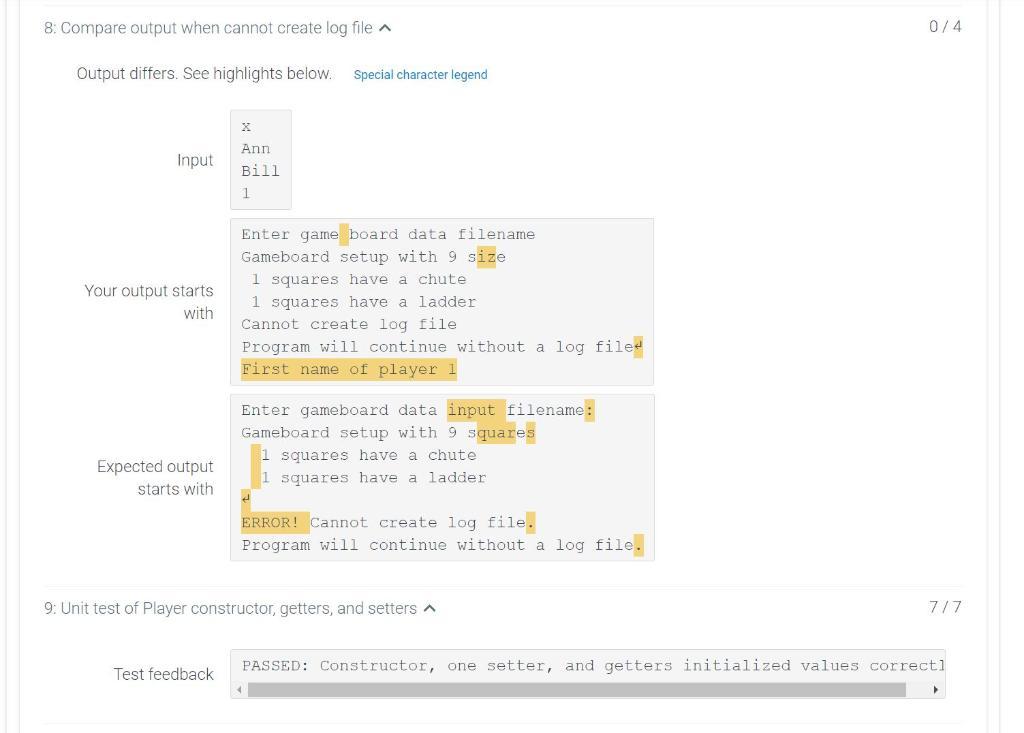Click 'Output differs. See highlights below.' message
Viewport: 1024px width, 733px height.
pyautogui.click(x=204, y=74)
